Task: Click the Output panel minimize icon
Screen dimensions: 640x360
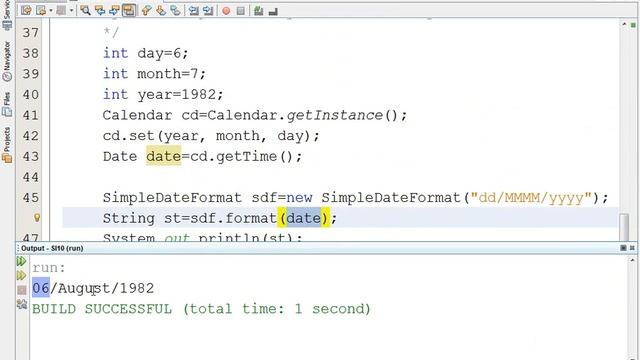Action: (632, 248)
